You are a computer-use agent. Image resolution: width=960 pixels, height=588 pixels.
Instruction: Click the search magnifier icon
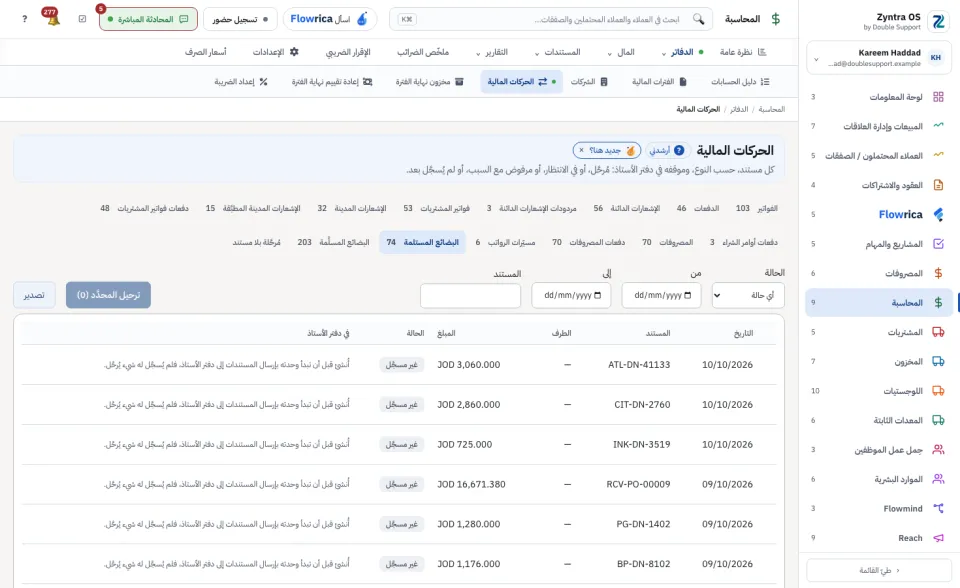point(698,19)
